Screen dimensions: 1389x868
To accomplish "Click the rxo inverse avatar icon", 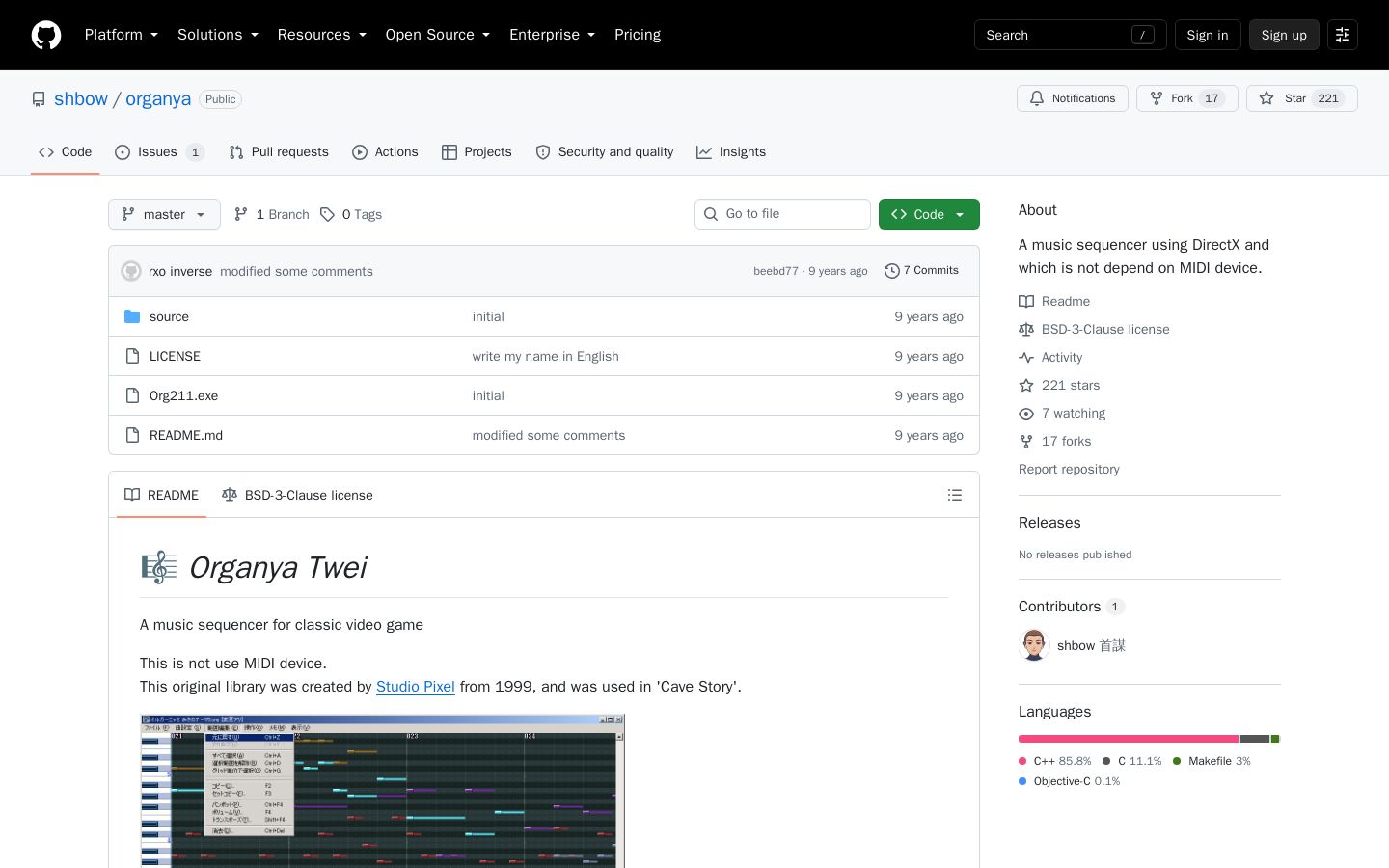I will click(131, 271).
